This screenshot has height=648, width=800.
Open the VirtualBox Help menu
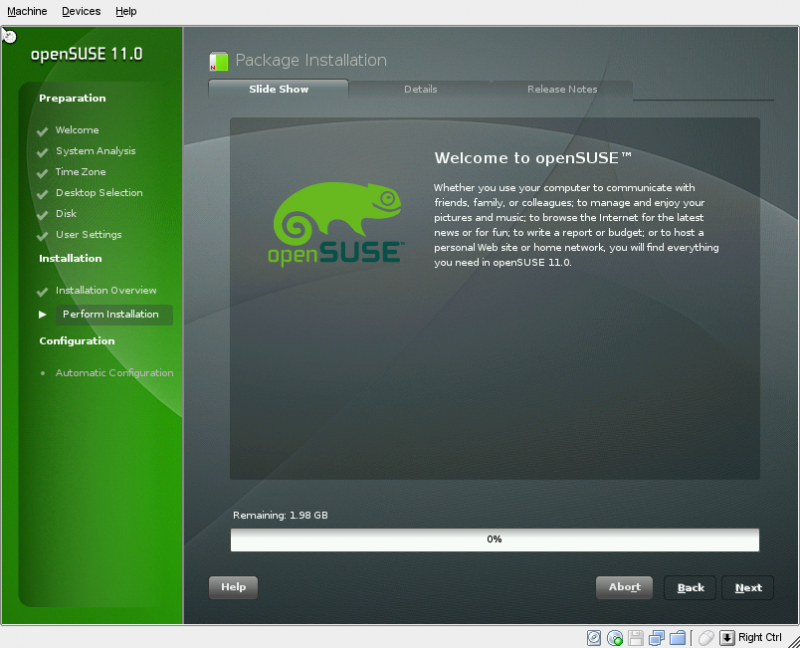coord(126,12)
